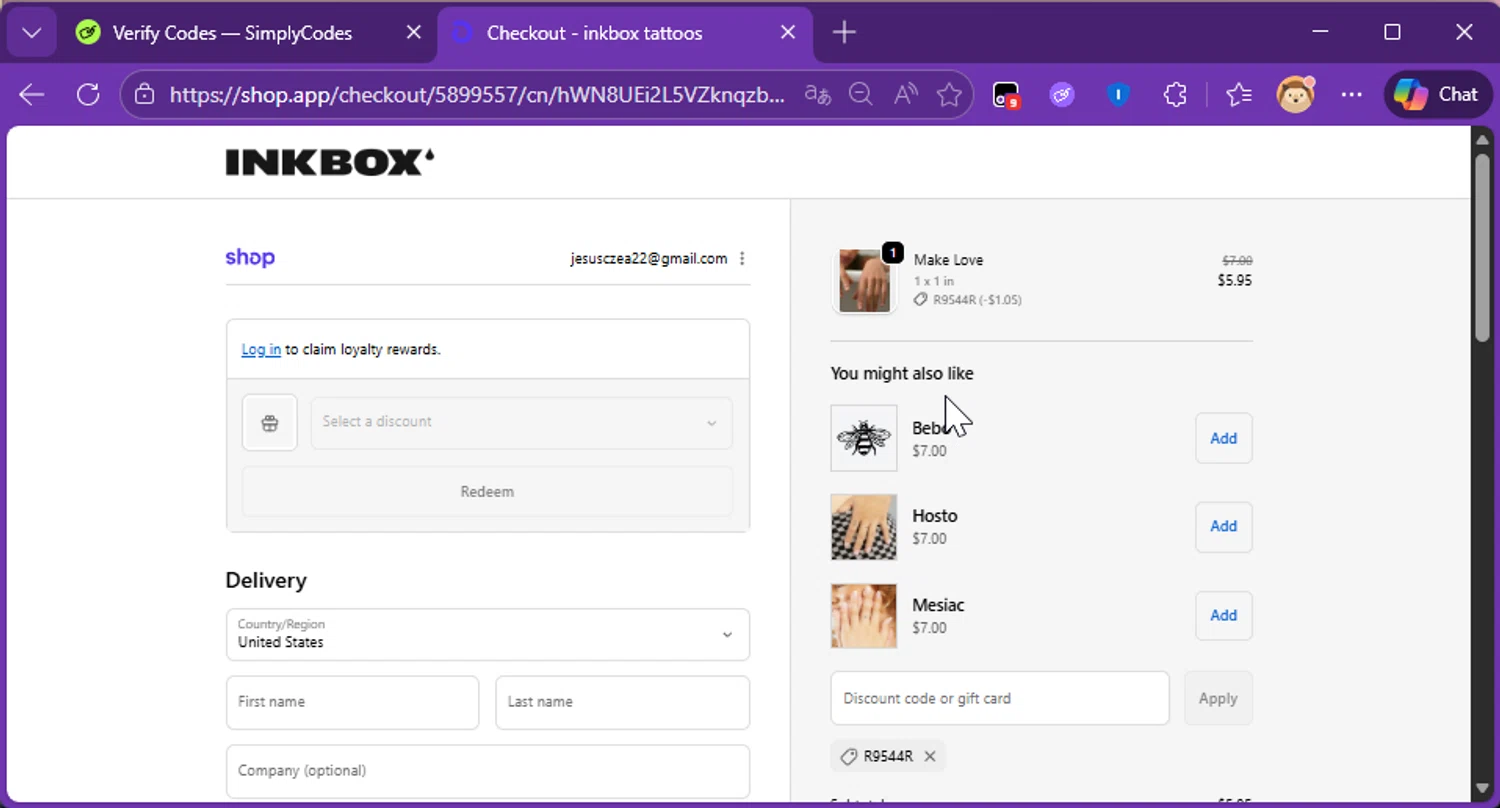Click the You might also like heading
Viewport: 1500px width, 808px height.
[902, 373]
